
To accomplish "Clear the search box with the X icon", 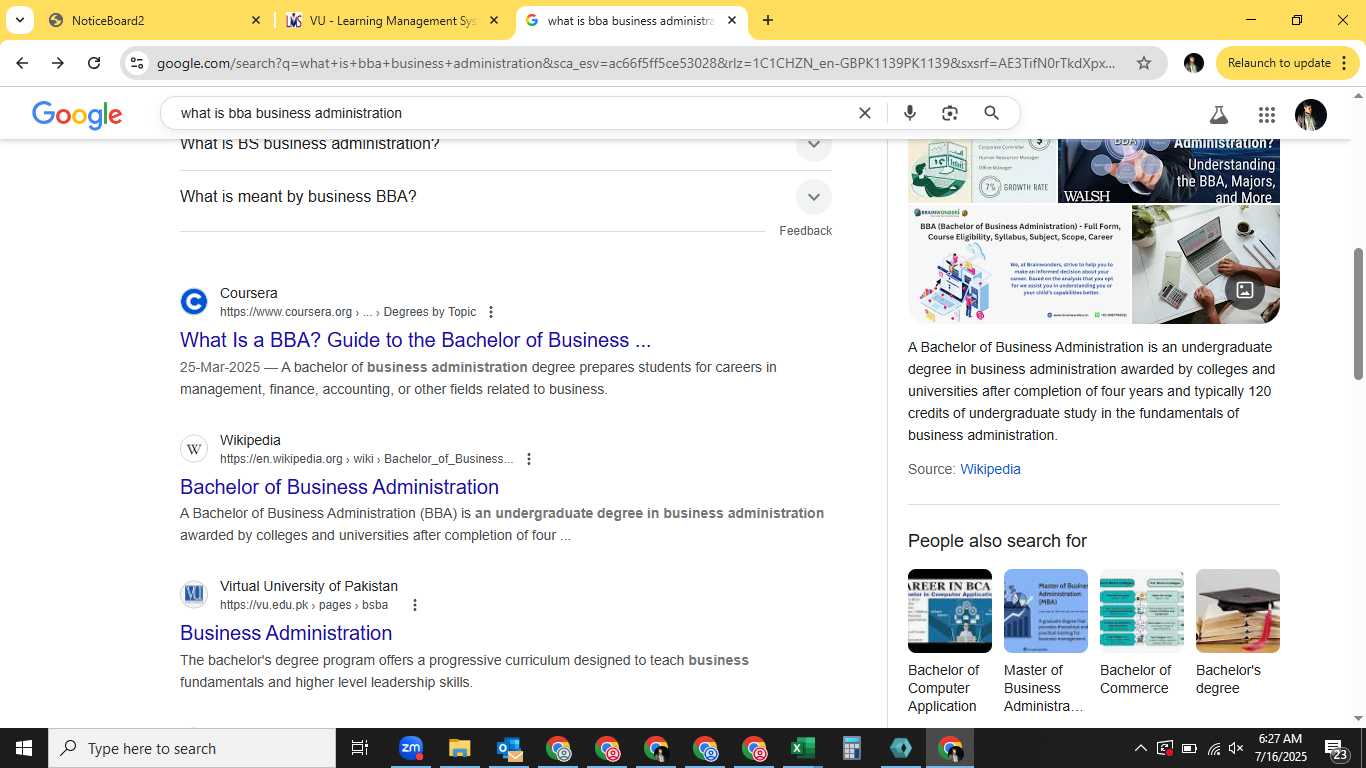I will point(865,113).
